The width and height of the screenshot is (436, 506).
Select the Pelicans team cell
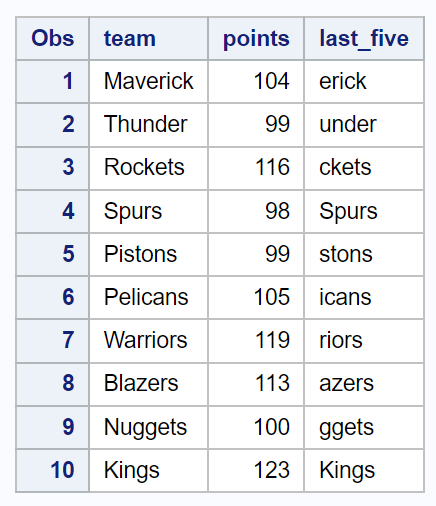(148, 297)
